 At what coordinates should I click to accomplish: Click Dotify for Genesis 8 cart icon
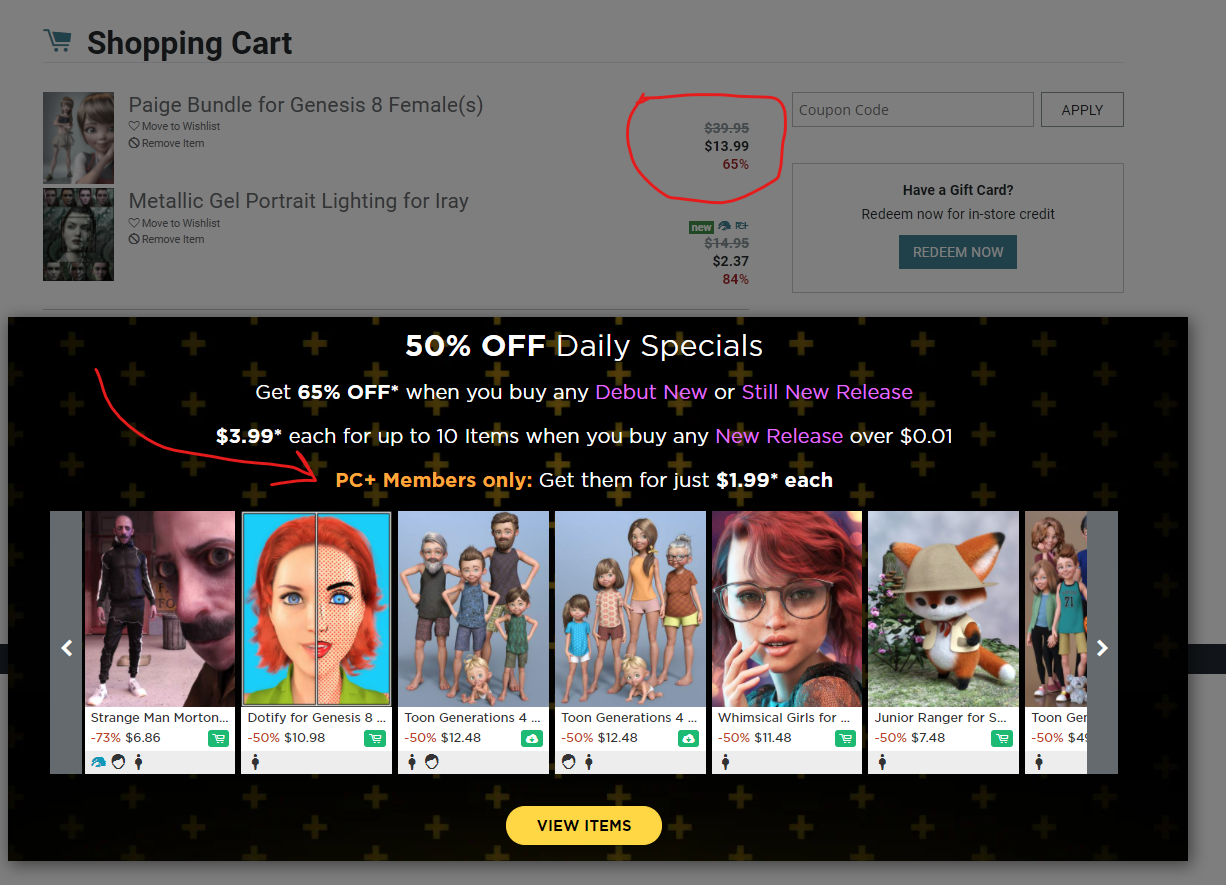[x=375, y=739]
